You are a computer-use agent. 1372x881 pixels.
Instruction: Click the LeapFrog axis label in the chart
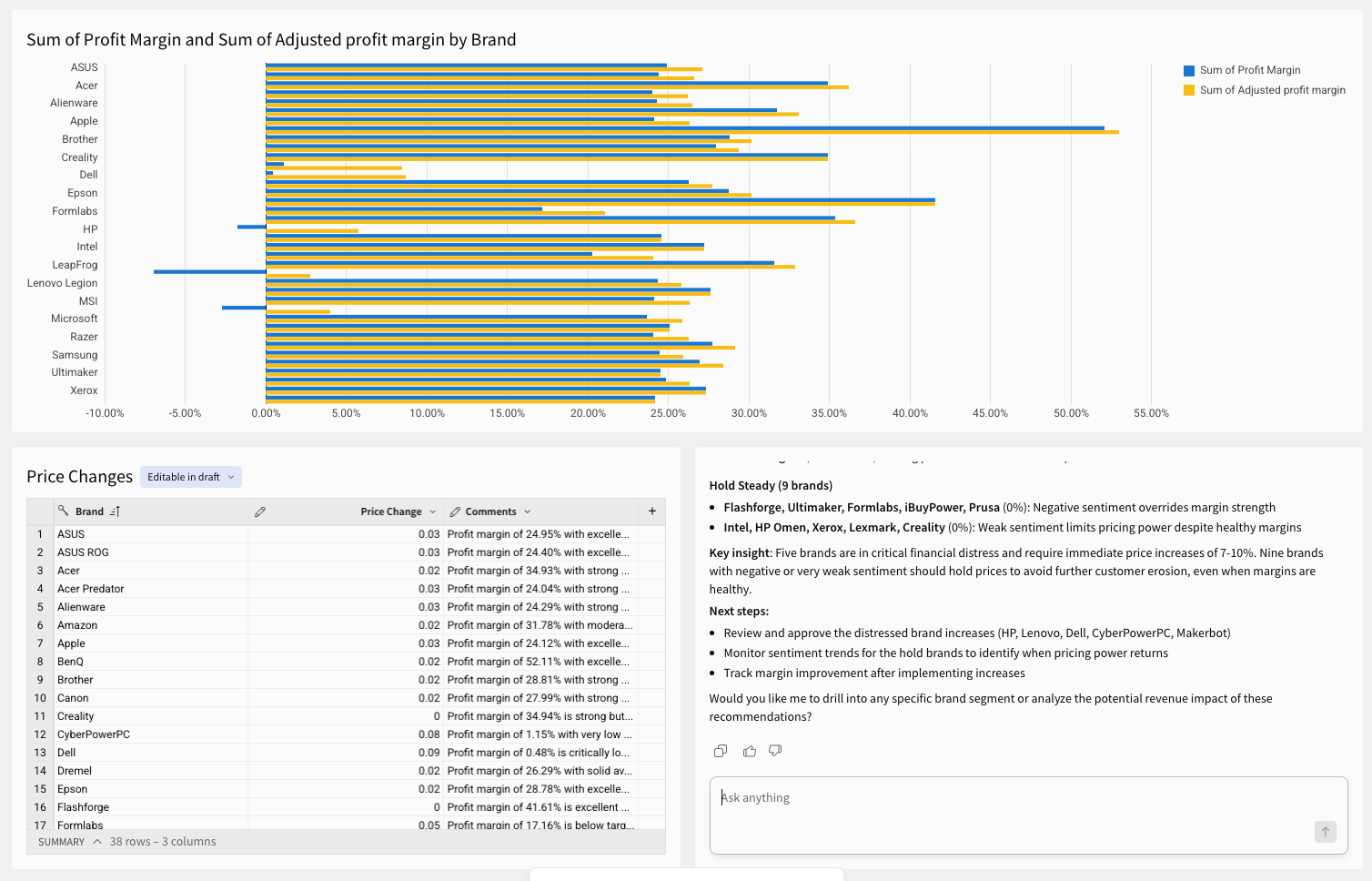(x=75, y=265)
